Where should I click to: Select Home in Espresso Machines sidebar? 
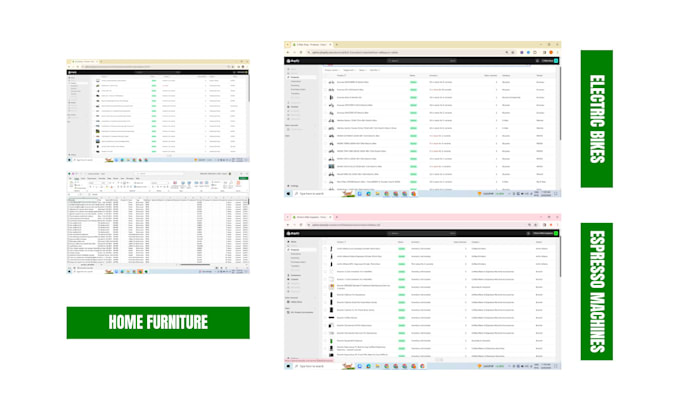click(x=293, y=242)
